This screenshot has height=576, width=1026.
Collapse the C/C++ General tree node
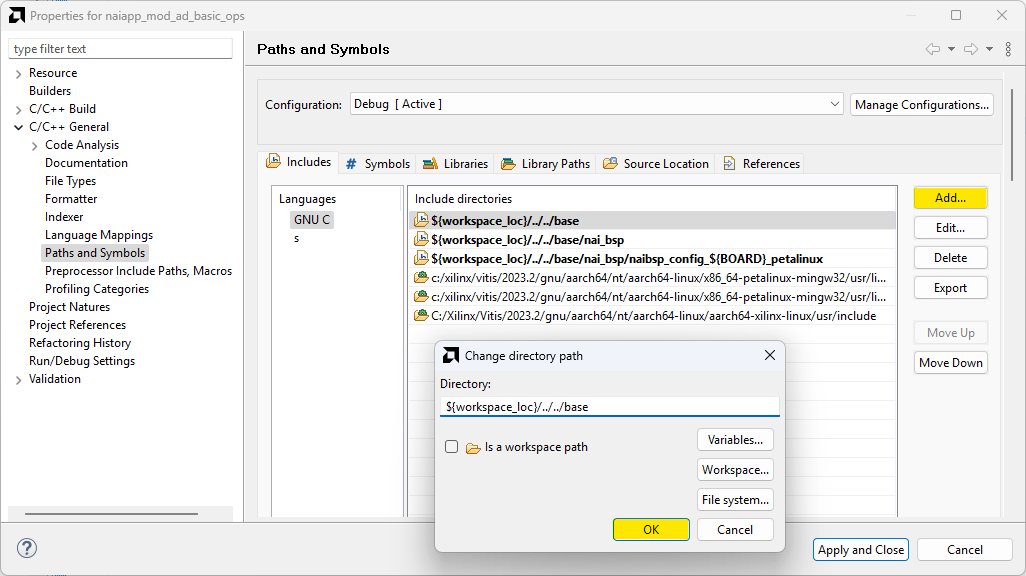point(18,127)
